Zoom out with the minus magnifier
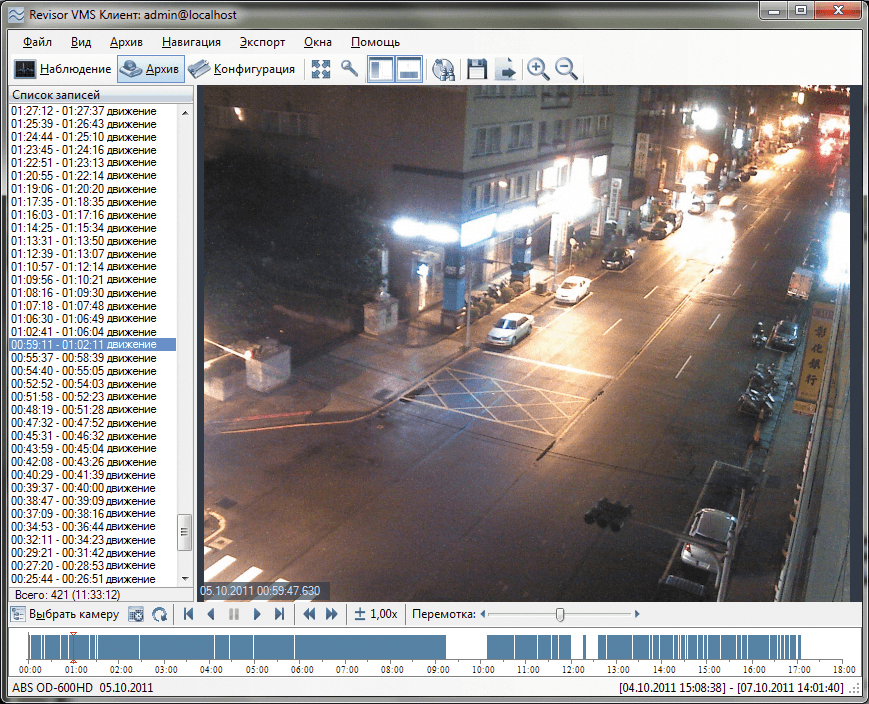Image resolution: width=869 pixels, height=704 pixels. [566, 69]
